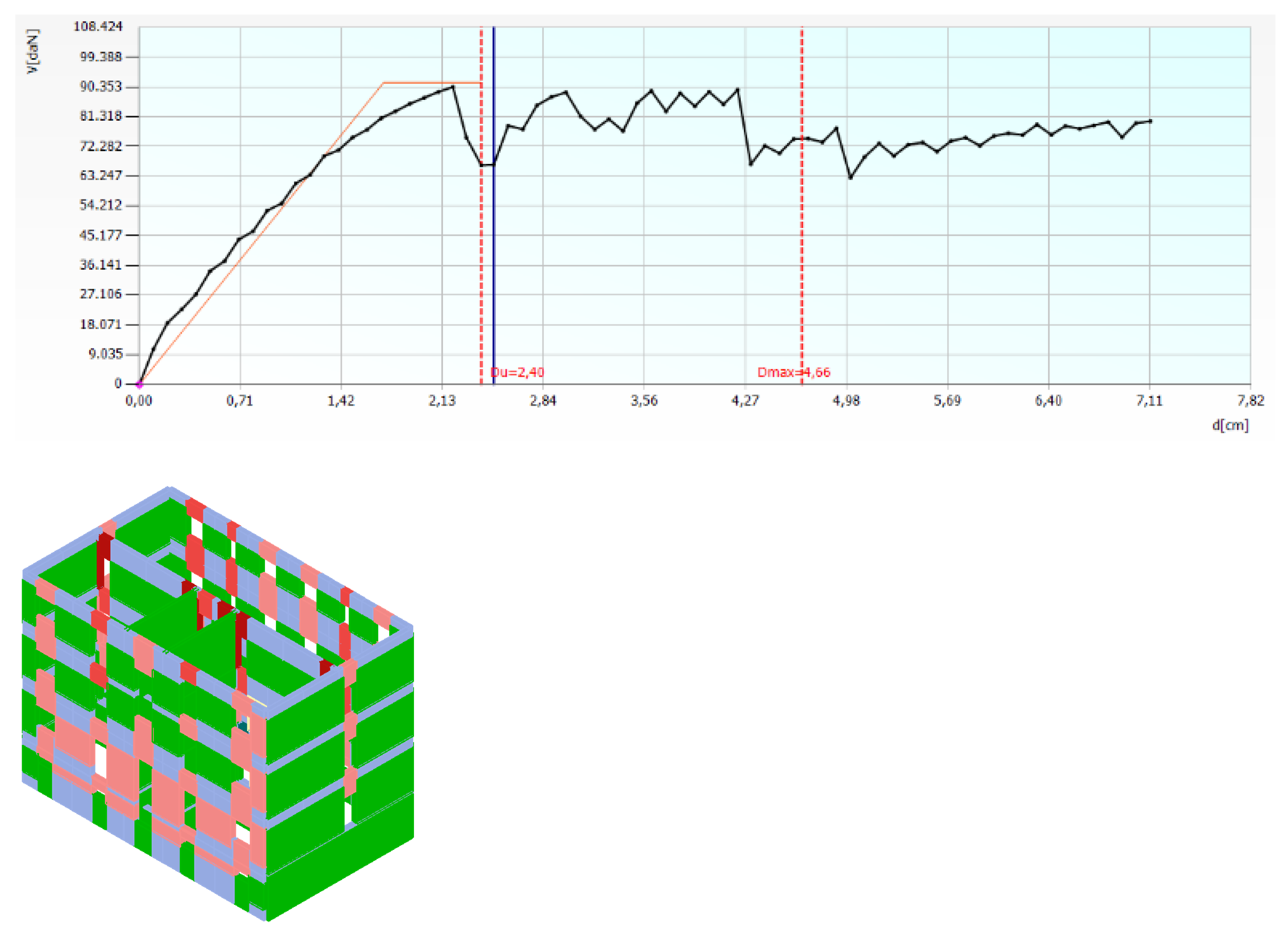Click the magenta origin point of the curve
The width and height of the screenshot is (1288, 934).
140,384
